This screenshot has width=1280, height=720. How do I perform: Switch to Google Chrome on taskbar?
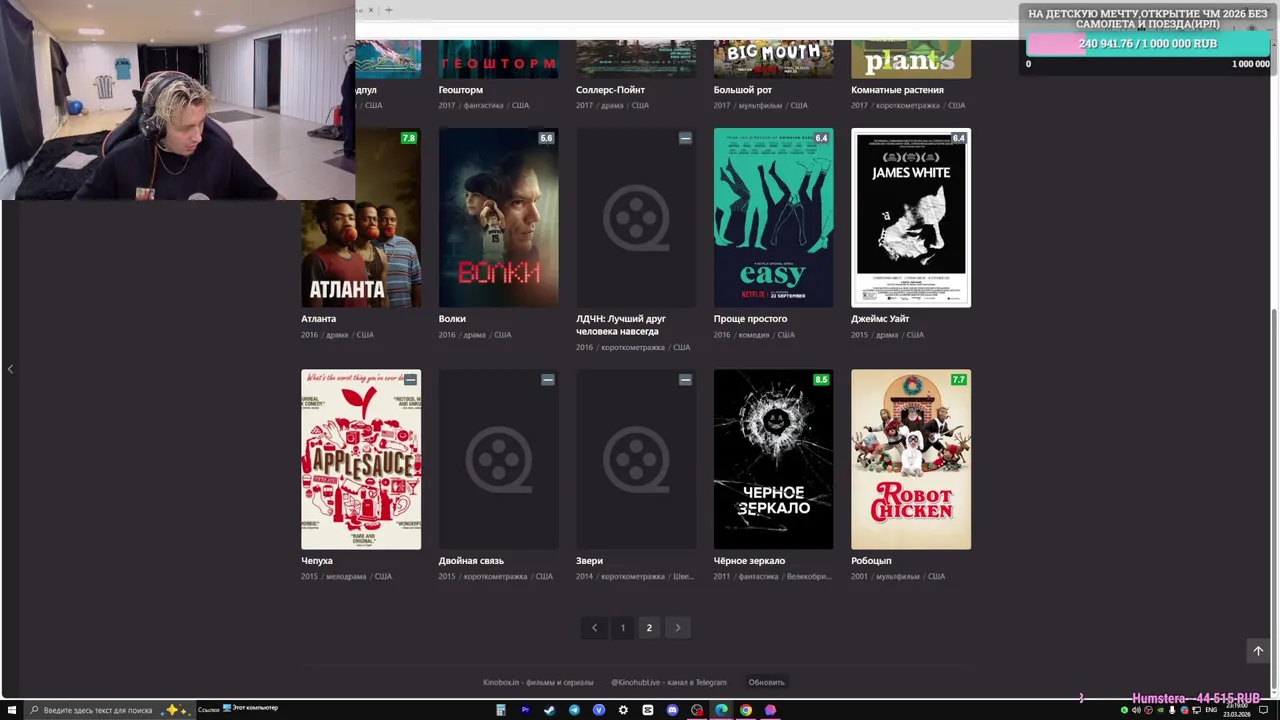[746, 710]
